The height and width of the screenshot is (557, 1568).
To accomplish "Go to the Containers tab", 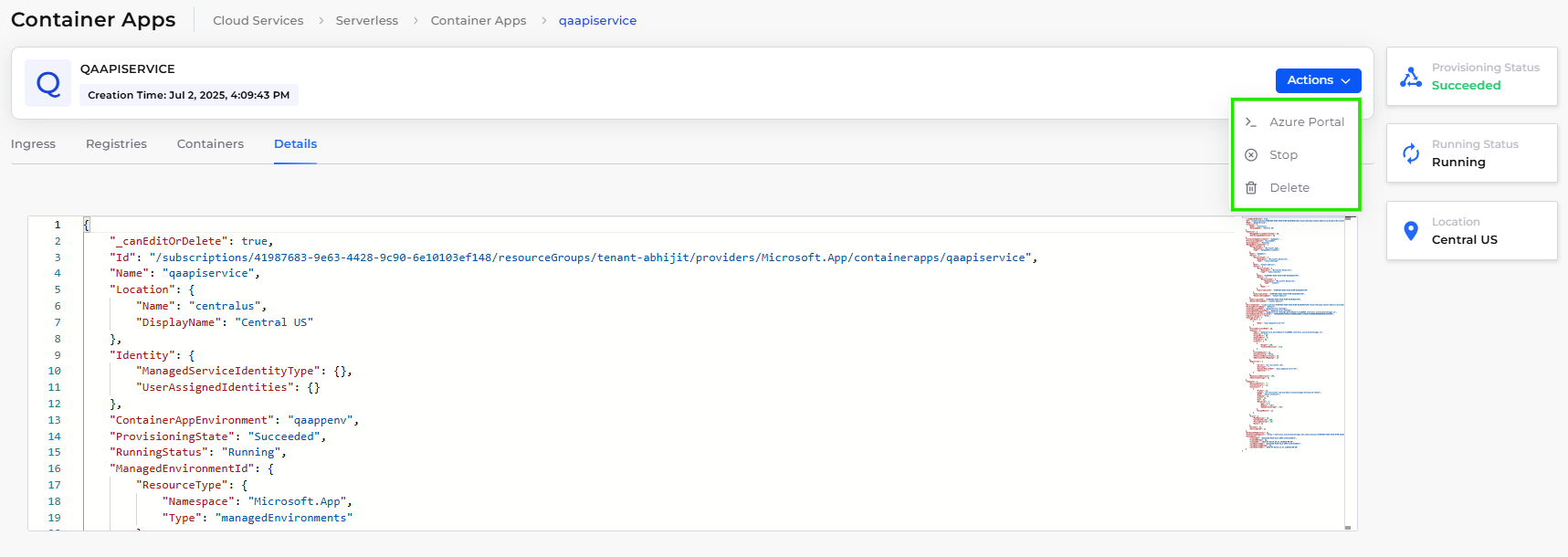I will [210, 144].
